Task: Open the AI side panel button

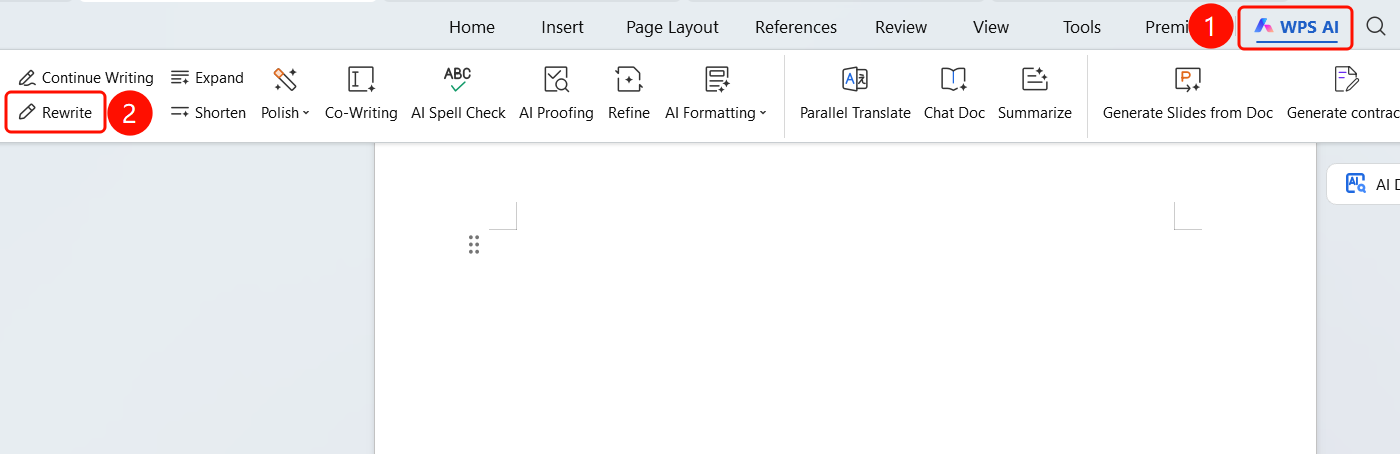Action: click(x=1365, y=184)
